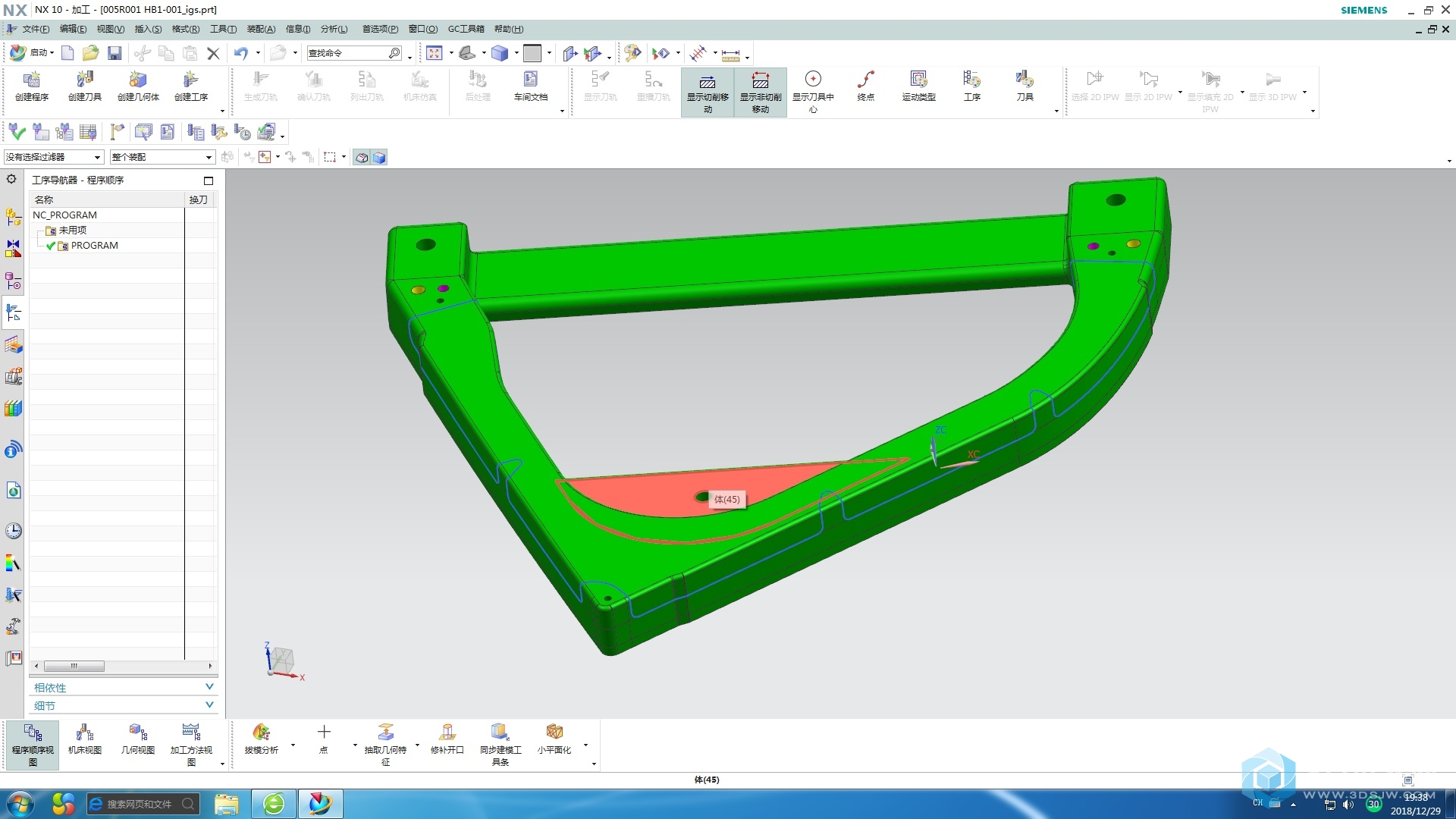Open 拔模分析 draft analysis tool
The image size is (1456, 819).
pos(261,739)
